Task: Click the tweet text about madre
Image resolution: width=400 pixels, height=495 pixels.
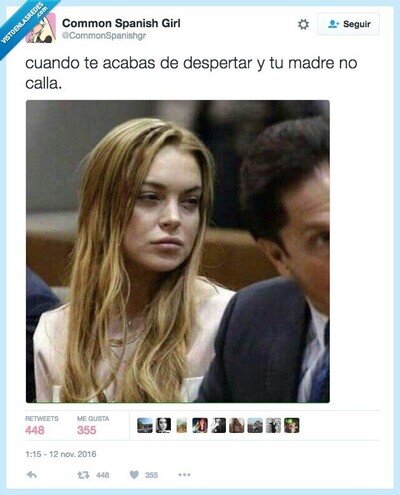Action: pyautogui.click(x=191, y=73)
